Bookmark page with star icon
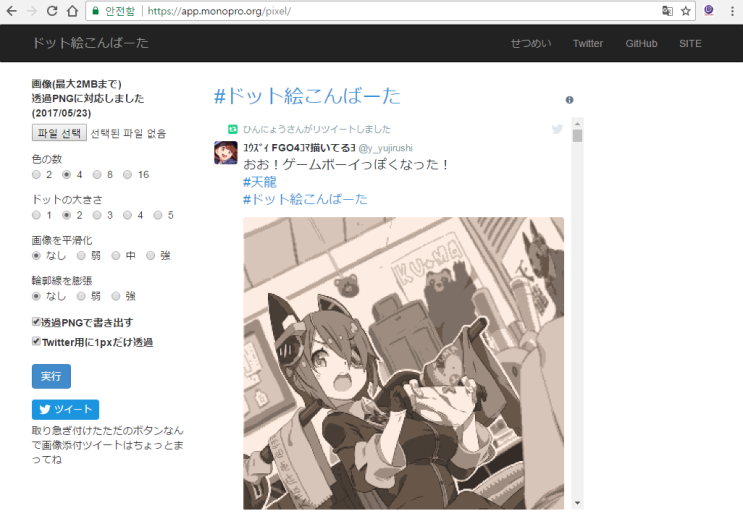 coord(685,11)
